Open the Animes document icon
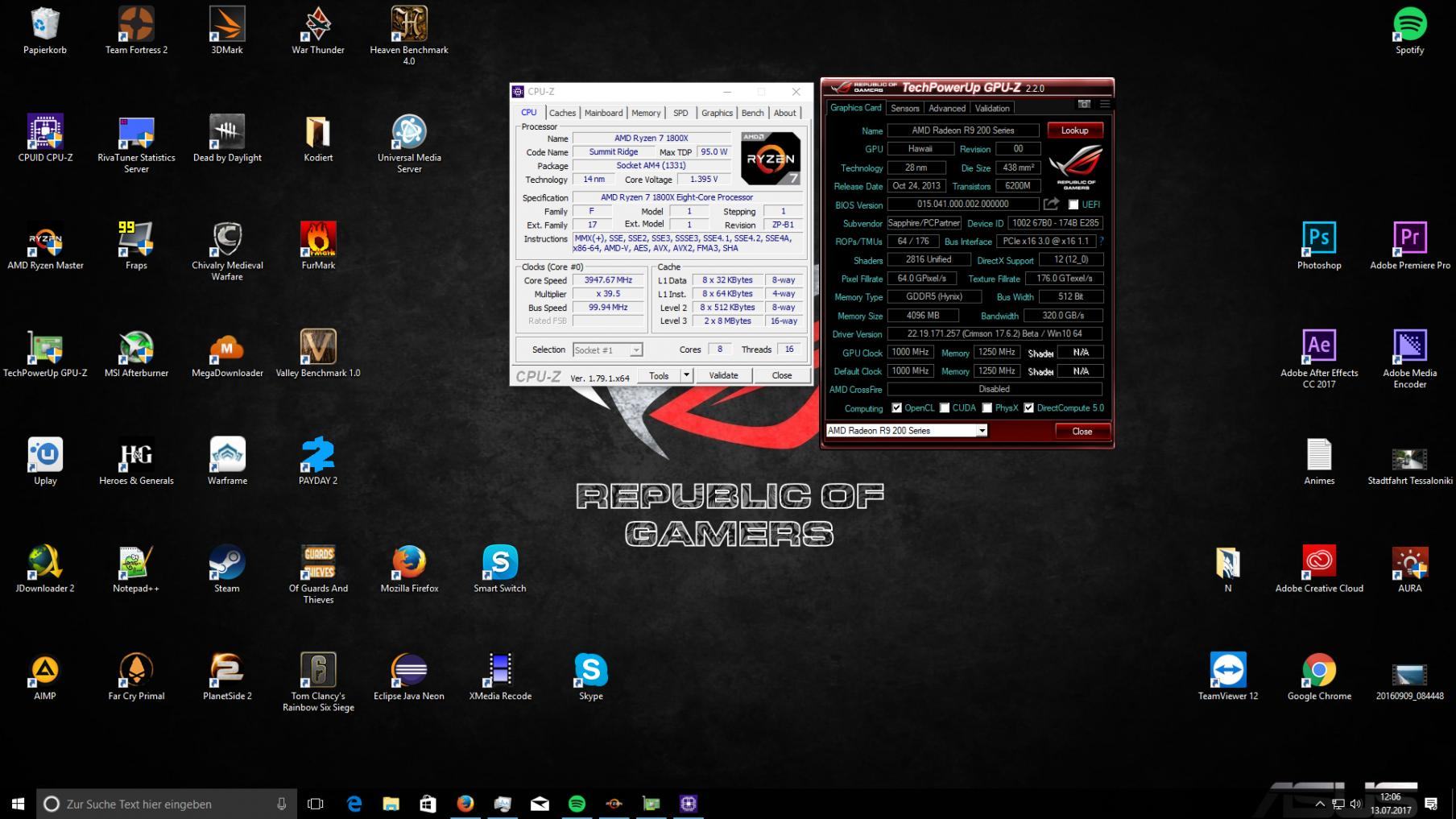The height and width of the screenshot is (819, 1456). 1319,462
